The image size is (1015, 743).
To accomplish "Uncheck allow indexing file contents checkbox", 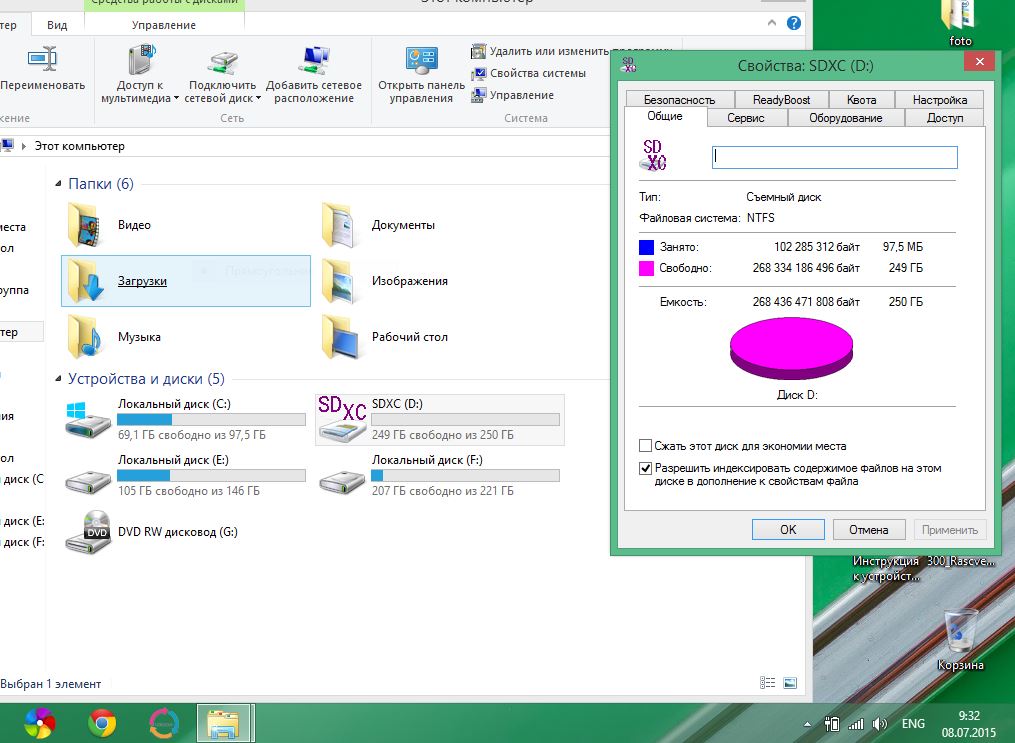I will click(645, 468).
